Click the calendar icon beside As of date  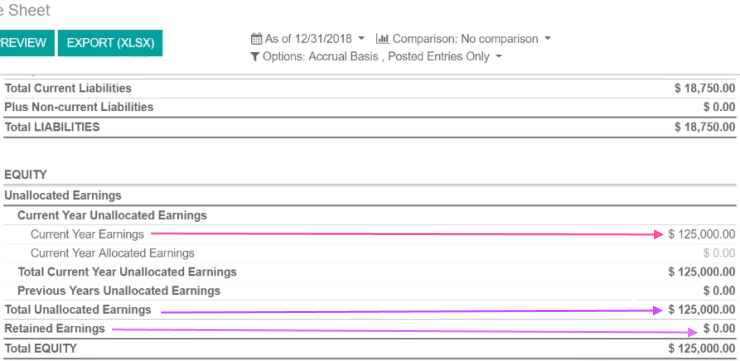(256, 39)
